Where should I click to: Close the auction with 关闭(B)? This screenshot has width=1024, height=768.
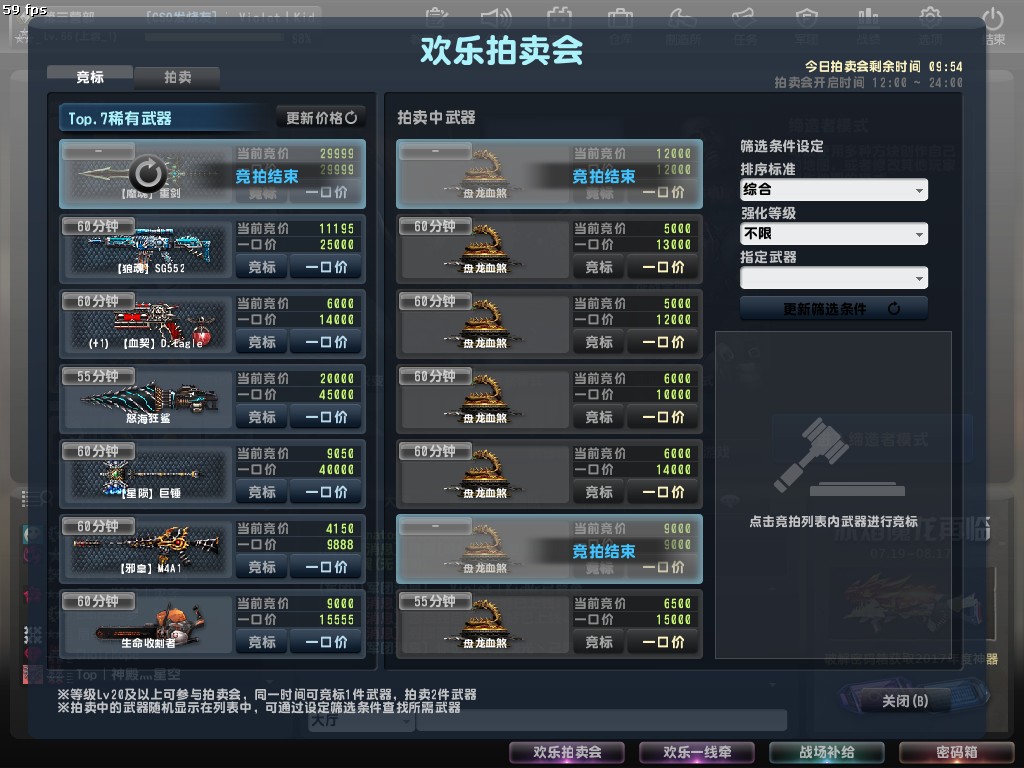coord(904,701)
